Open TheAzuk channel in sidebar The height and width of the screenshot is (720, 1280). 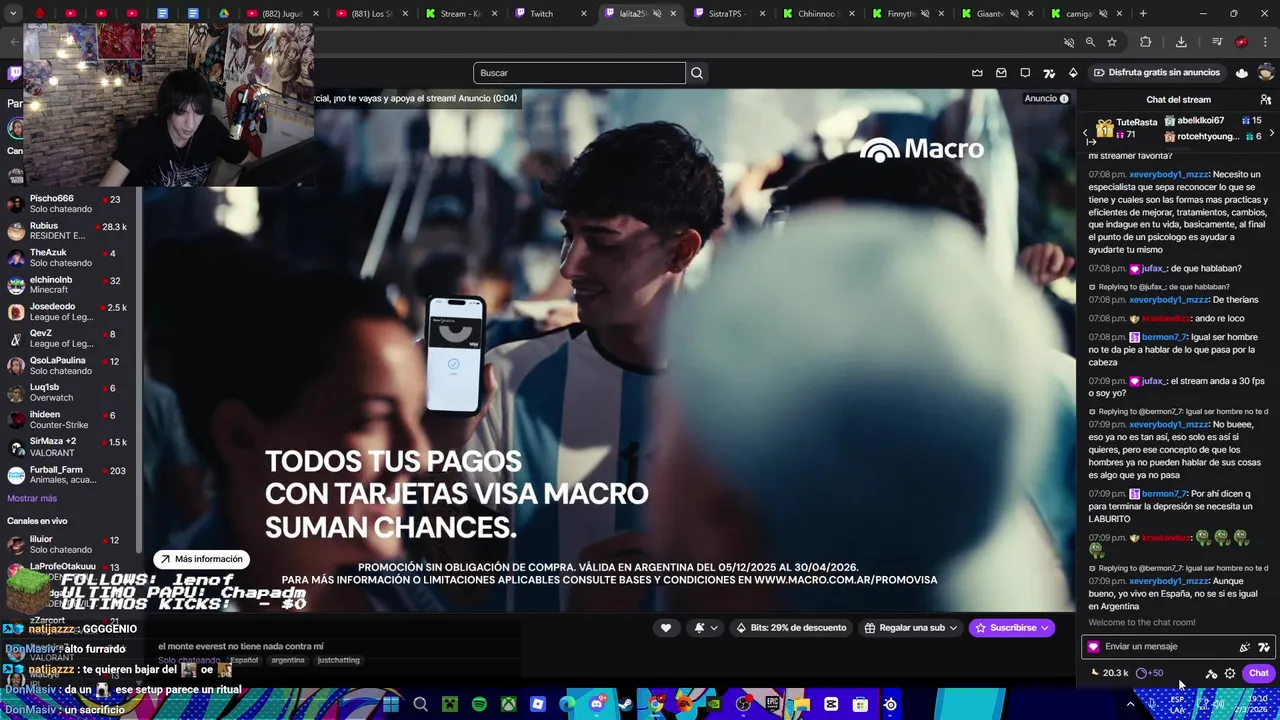68,258
